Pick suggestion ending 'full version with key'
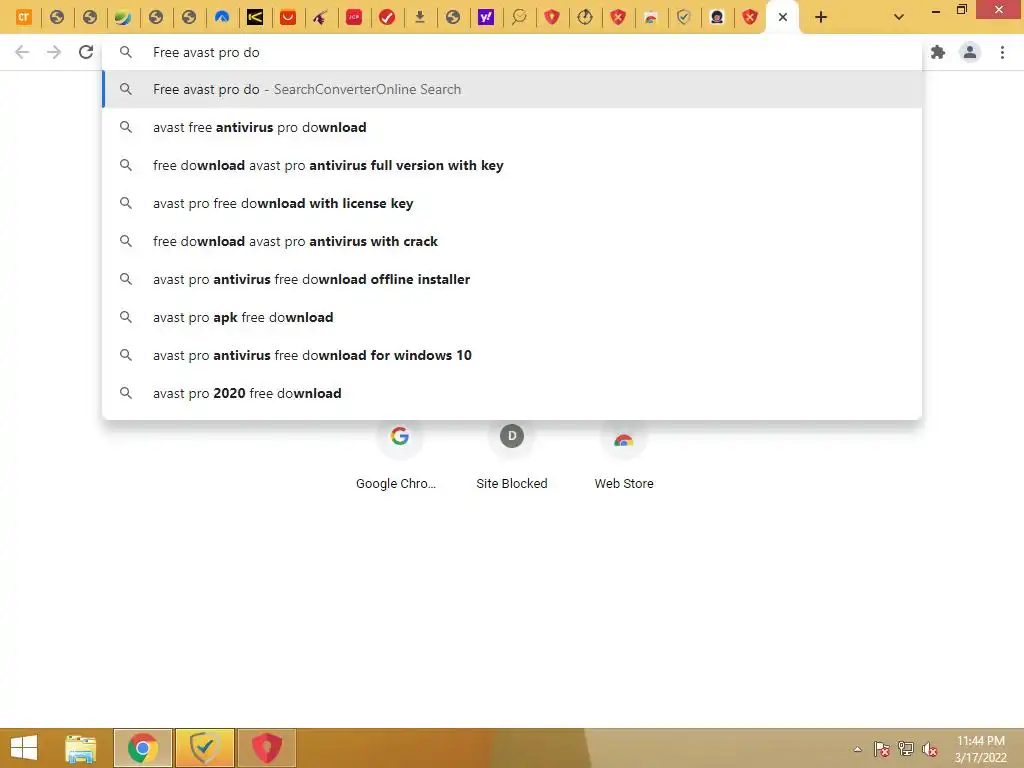Viewport: 1024px width, 768px height. point(512,165)
